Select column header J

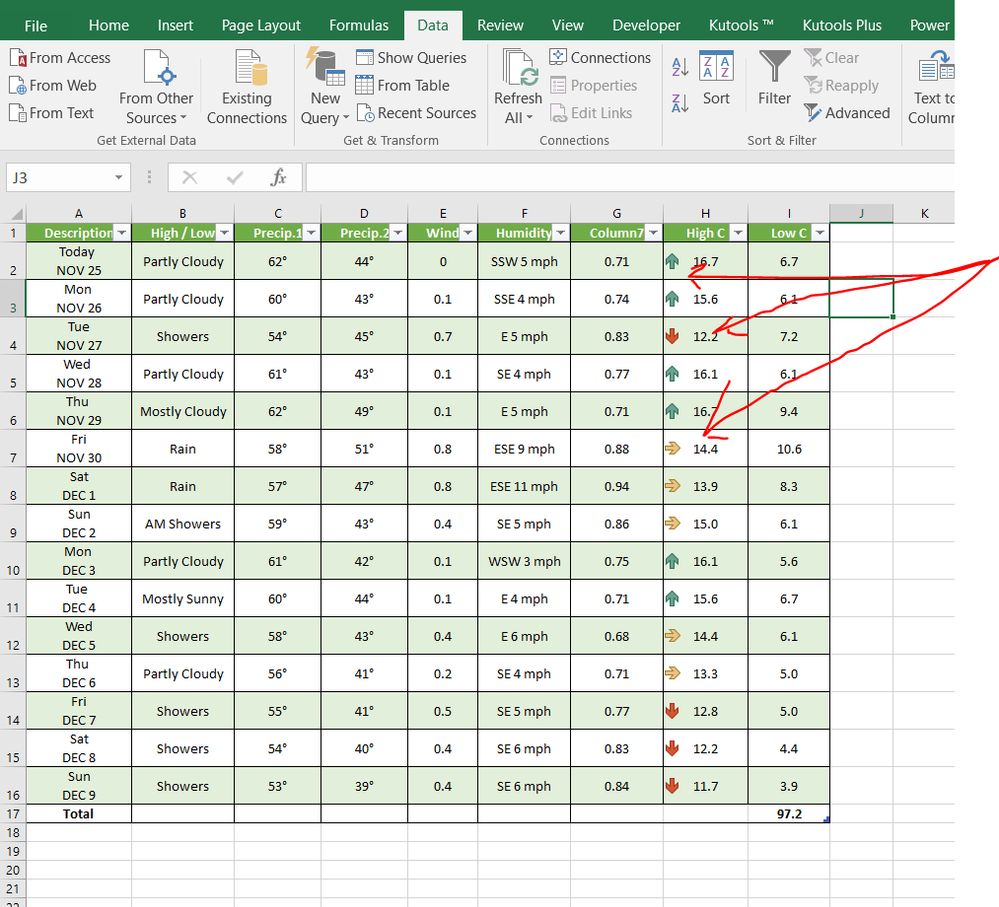pyautogui.click(x=861, y=213)
